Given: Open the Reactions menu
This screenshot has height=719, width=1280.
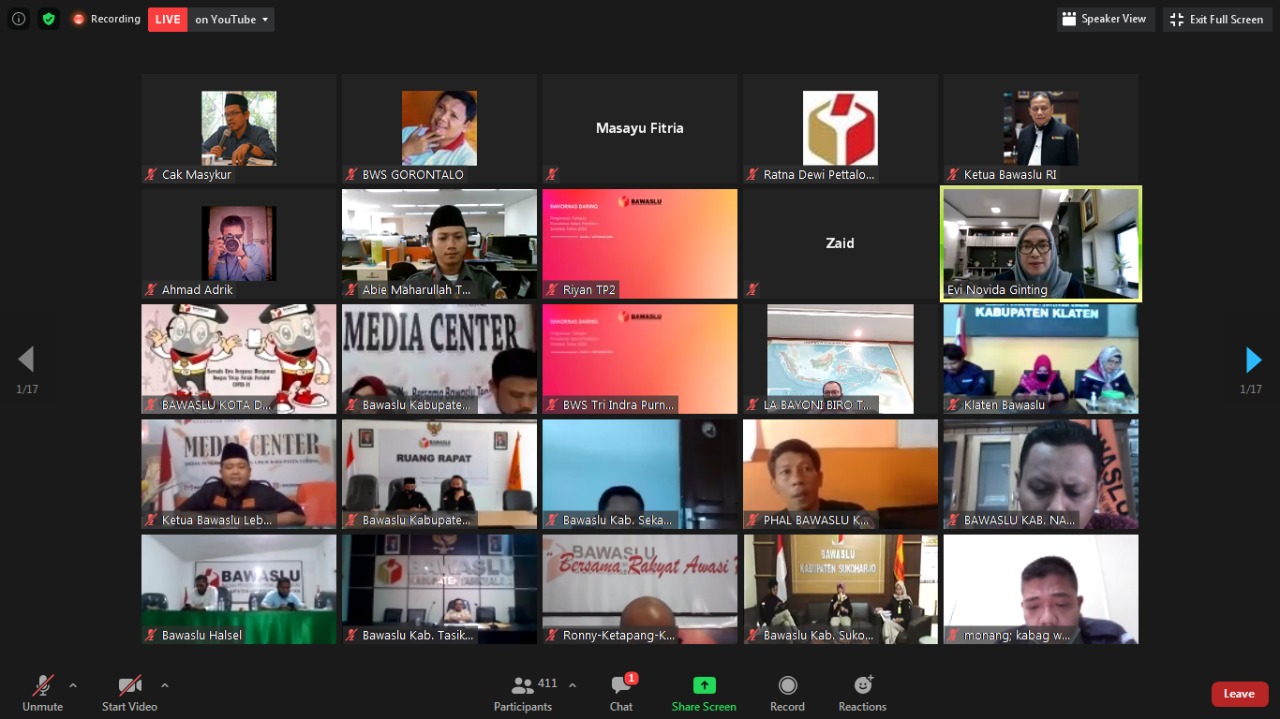Looking at the screenshot, I should coord(862,694).
